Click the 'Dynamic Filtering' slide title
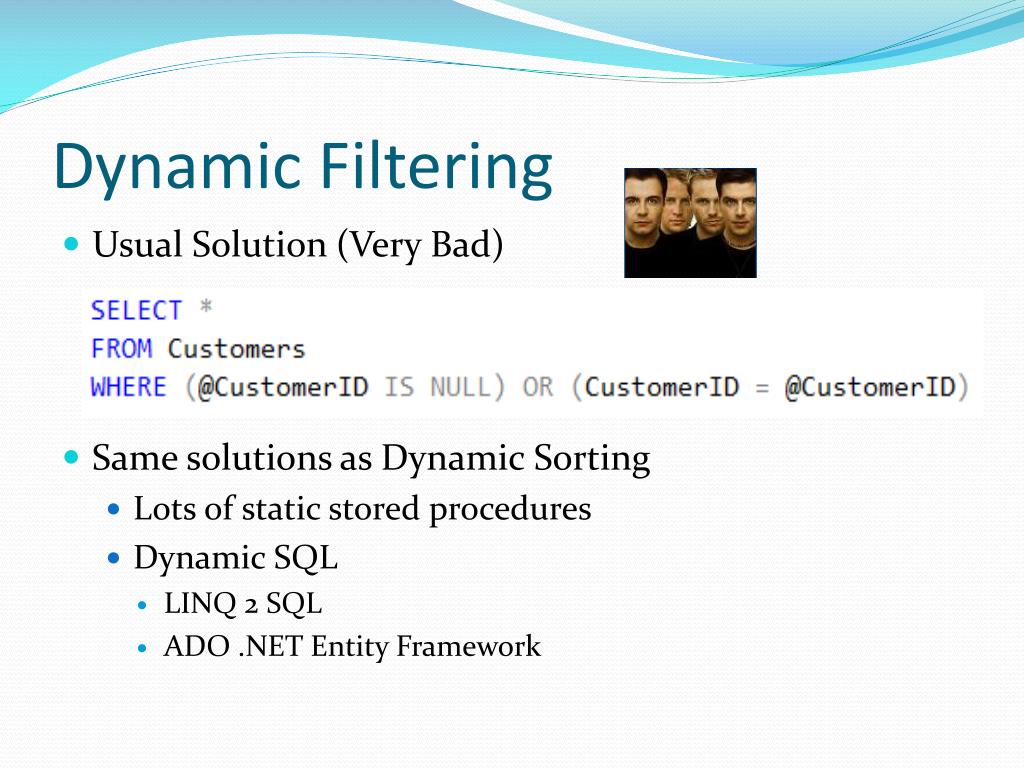 click(304, 168)
